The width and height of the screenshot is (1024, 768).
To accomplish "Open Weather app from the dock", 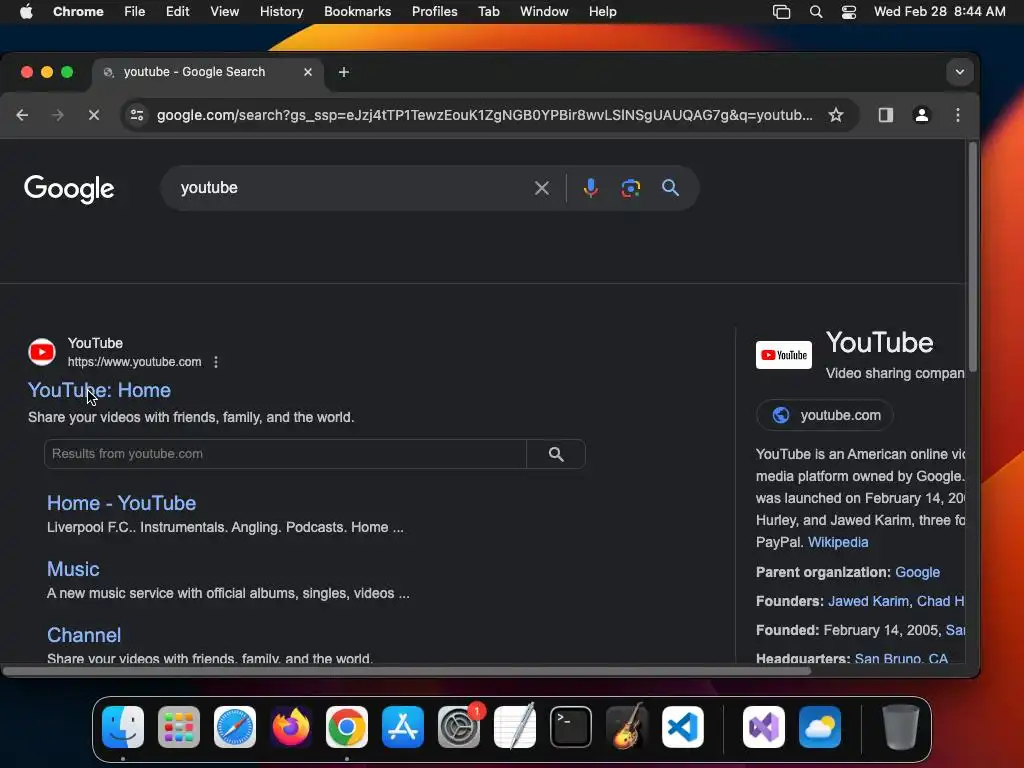I will pyautogui.click(x=820, y=727).
